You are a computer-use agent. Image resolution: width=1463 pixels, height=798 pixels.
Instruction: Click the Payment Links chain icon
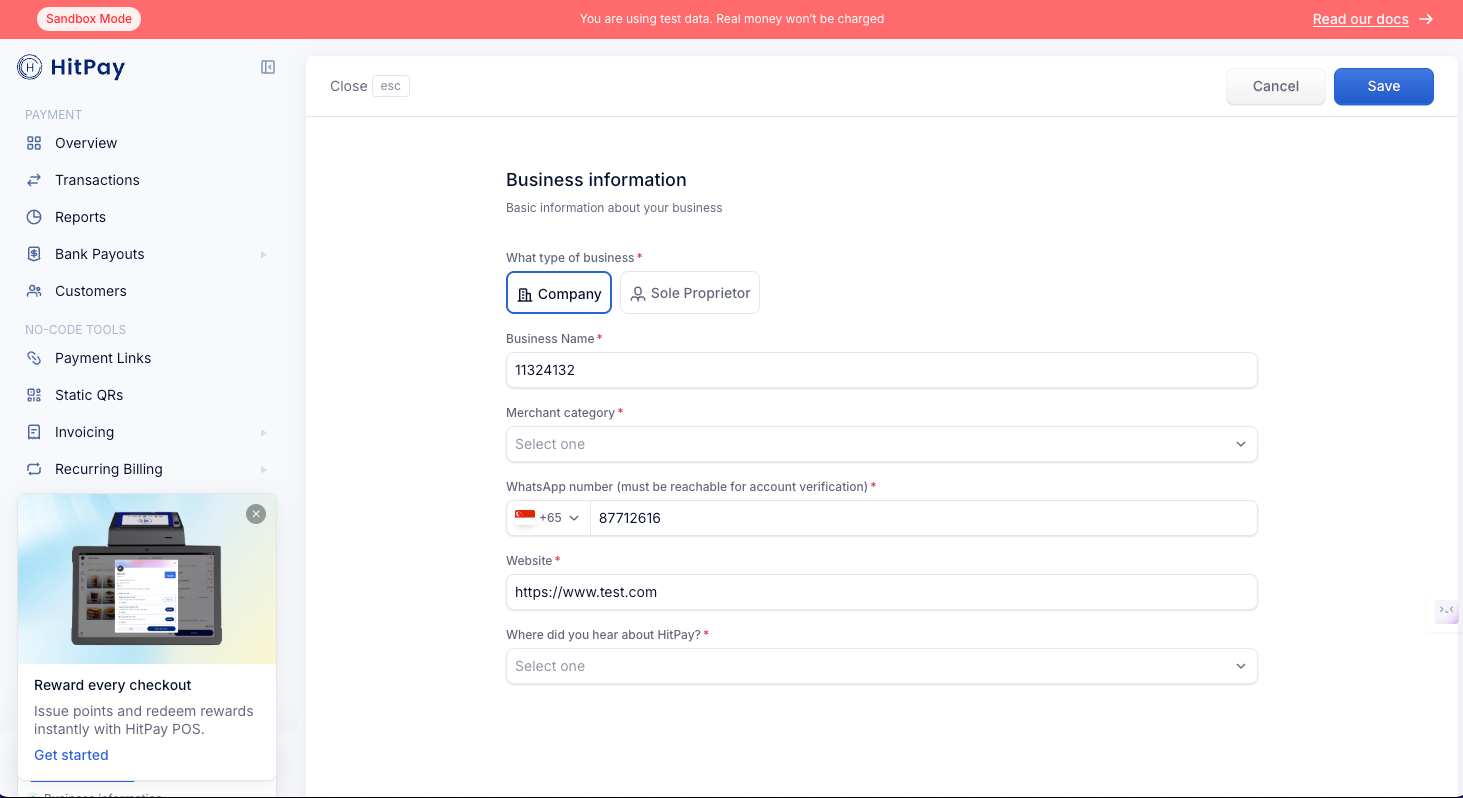click(x=34, y=358)
